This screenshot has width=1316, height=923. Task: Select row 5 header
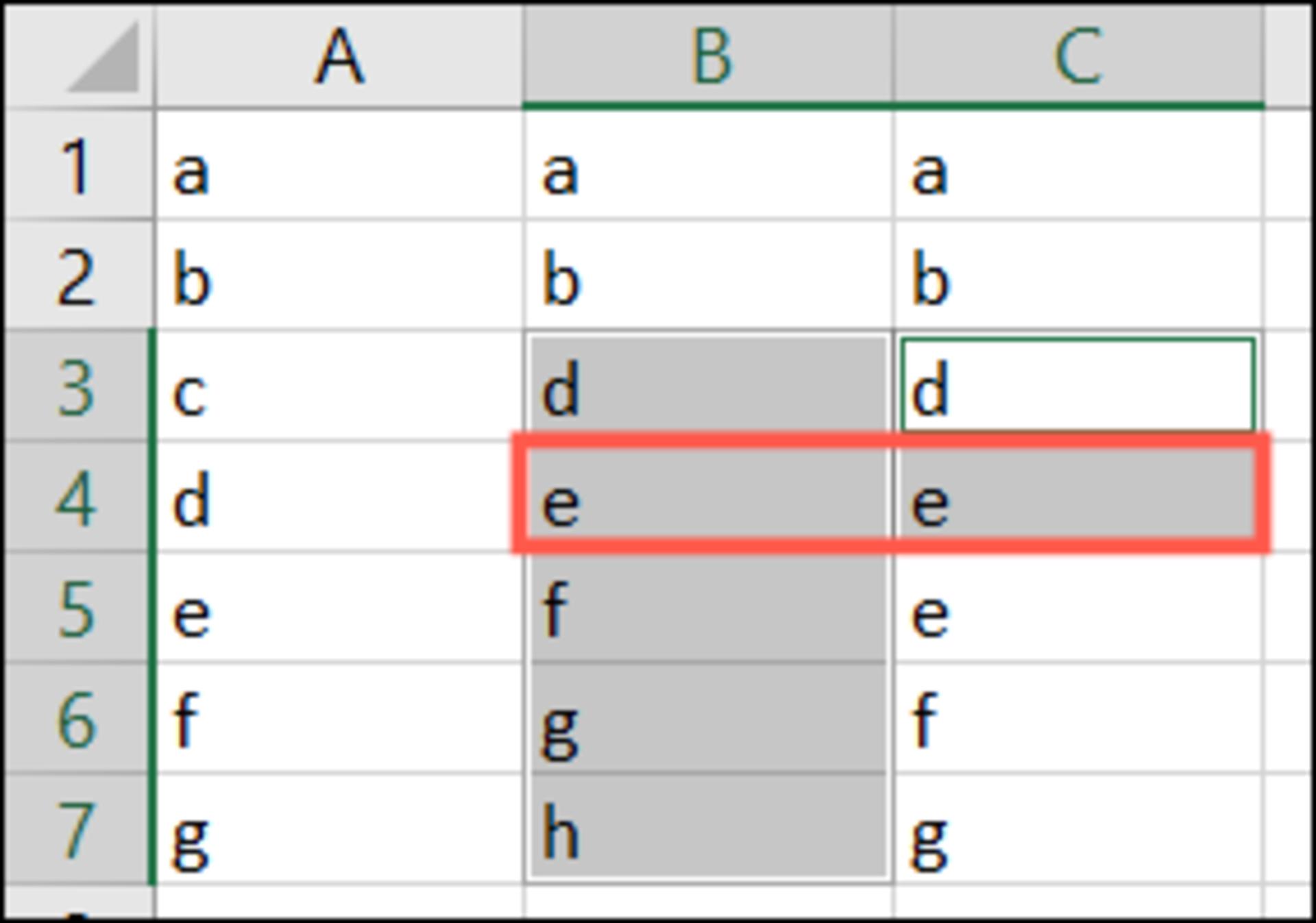coord(79,608)
